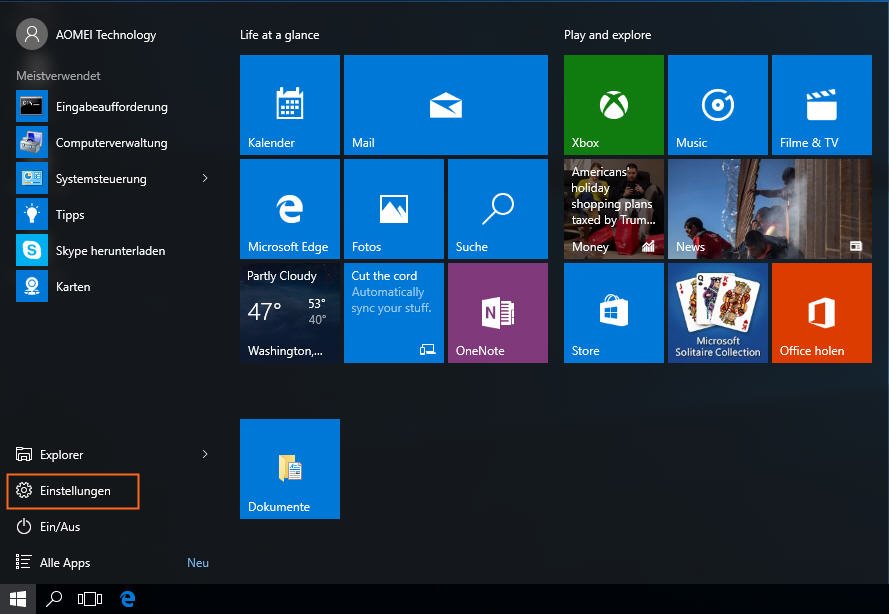889x614 pixels.
Task: Launch Filme & TV tile
Action: [821, 105]
